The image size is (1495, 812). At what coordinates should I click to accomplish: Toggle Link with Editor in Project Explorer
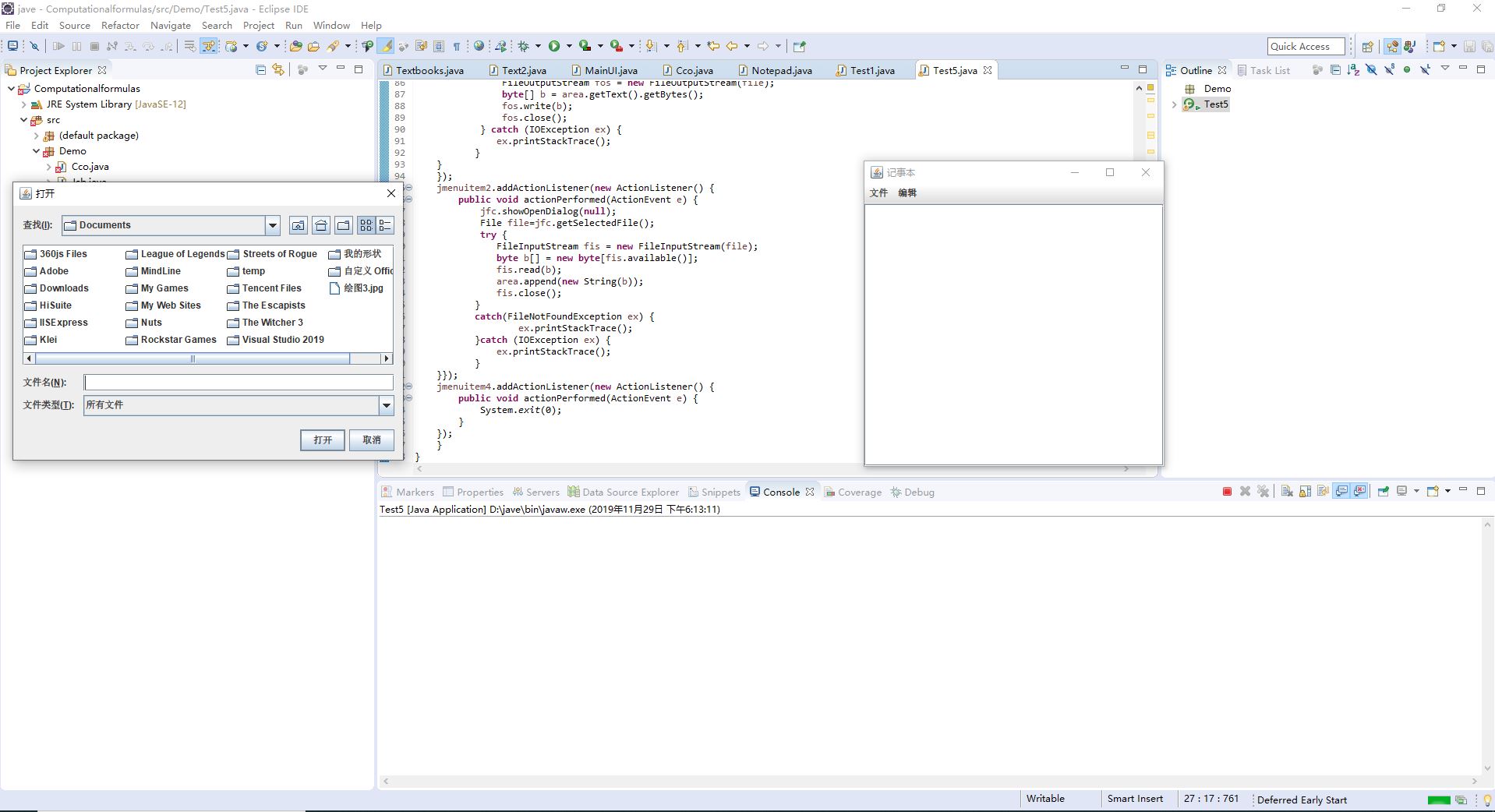(278, 70)
